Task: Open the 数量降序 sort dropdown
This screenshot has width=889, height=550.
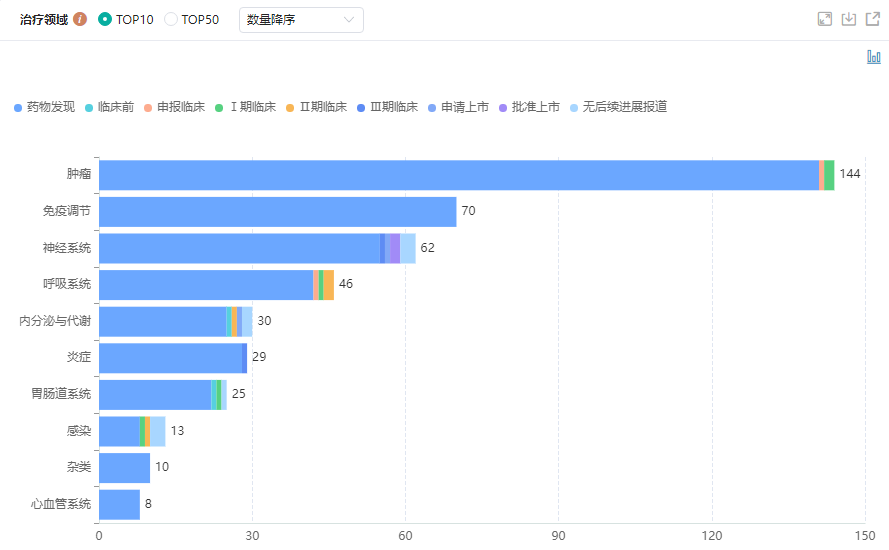Action: [x=300, y=19]
